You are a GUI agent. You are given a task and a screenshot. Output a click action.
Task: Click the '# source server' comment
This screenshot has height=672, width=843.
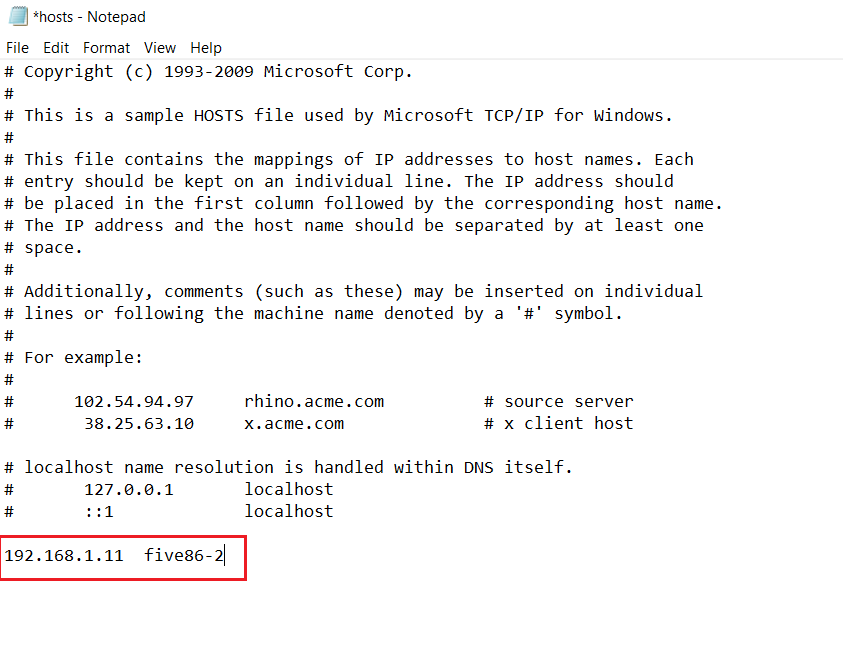[559, 401]
